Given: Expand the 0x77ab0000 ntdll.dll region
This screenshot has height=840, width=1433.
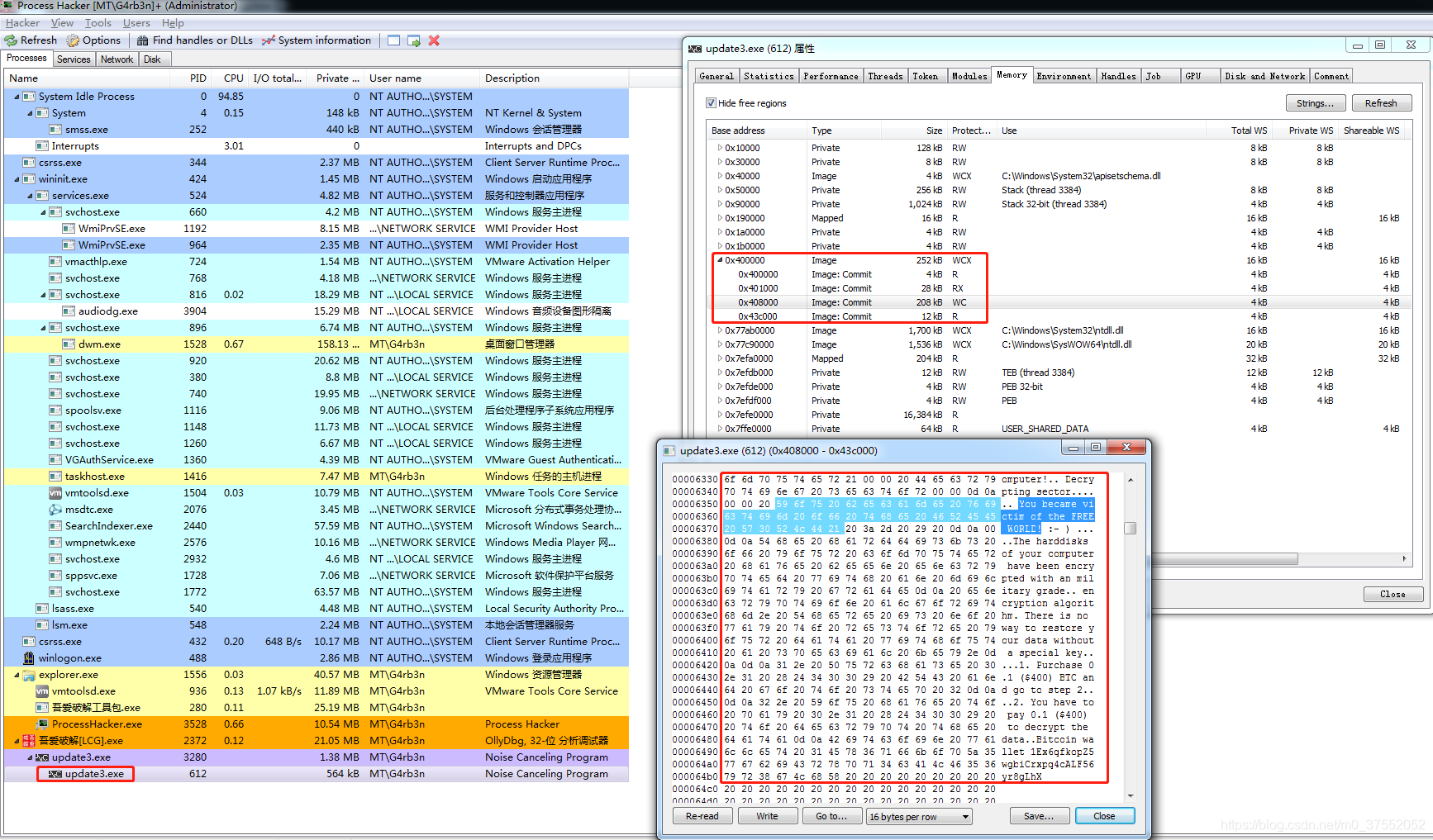Looking at the screenshot, I should (x=720, y=330).
